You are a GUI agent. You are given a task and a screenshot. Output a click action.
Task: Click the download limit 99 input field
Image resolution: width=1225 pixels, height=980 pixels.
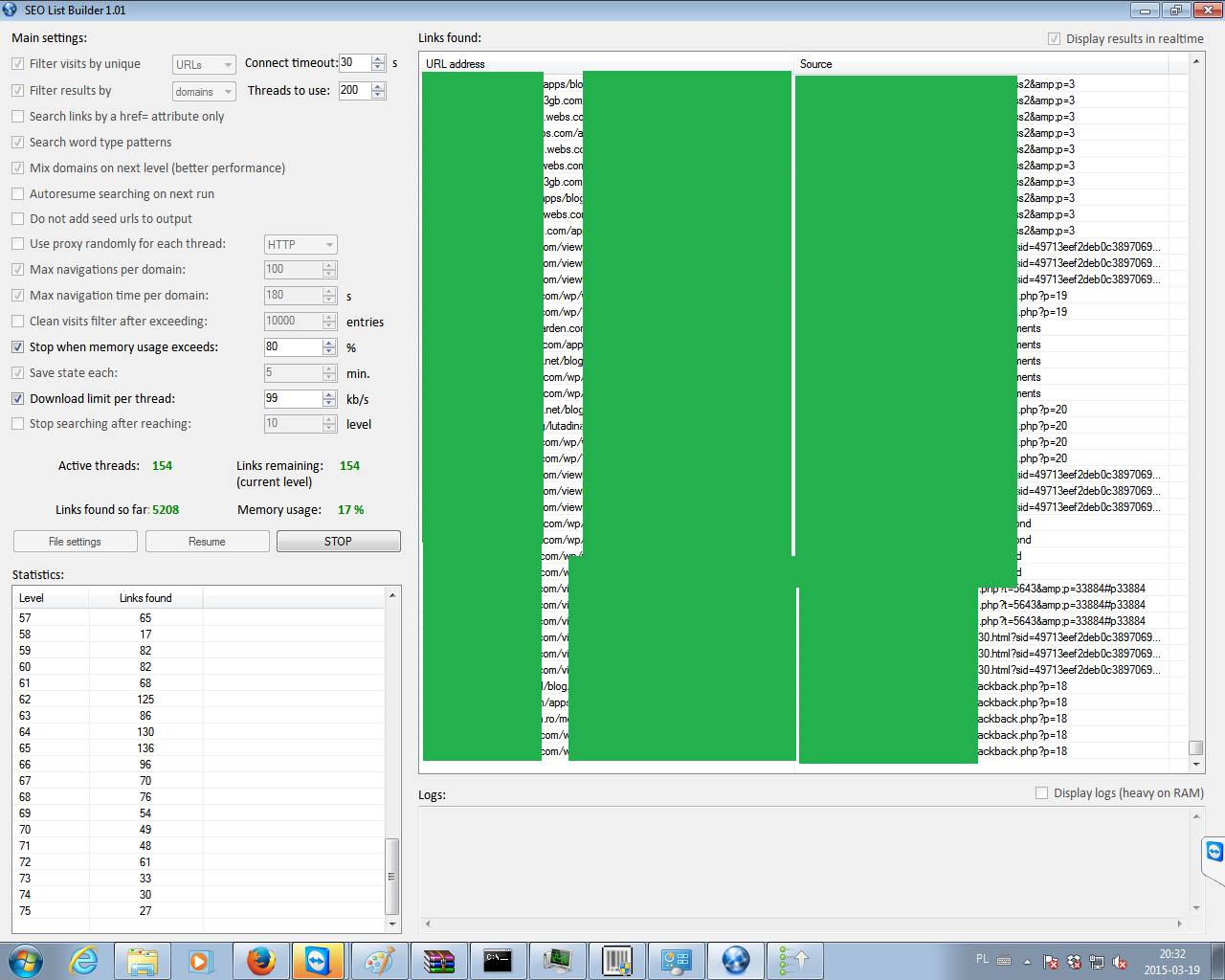(x=293, y=399)
